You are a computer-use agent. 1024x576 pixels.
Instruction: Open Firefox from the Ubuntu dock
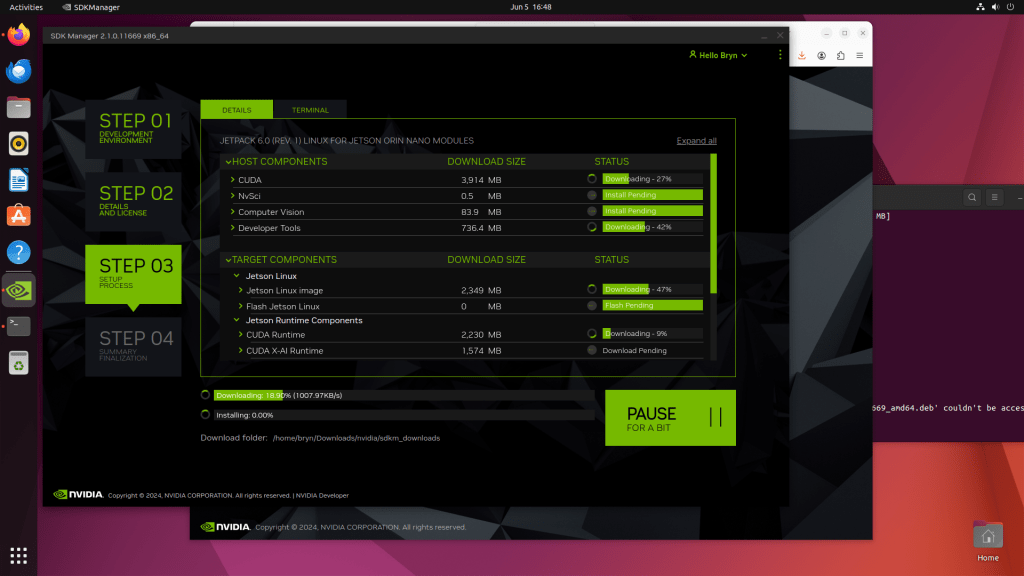tap(19, 36)
